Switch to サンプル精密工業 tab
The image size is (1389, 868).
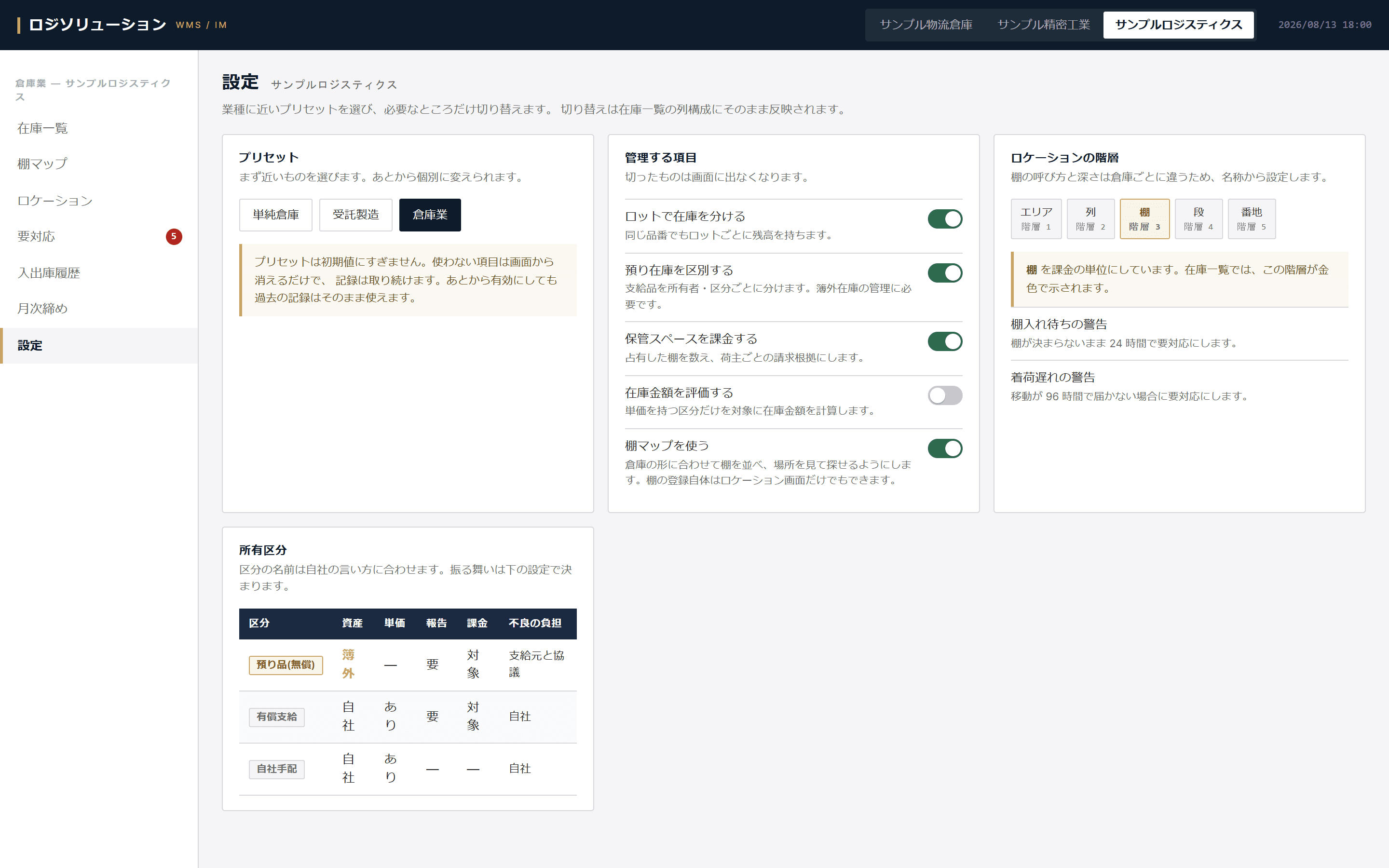click(1044, 25)
